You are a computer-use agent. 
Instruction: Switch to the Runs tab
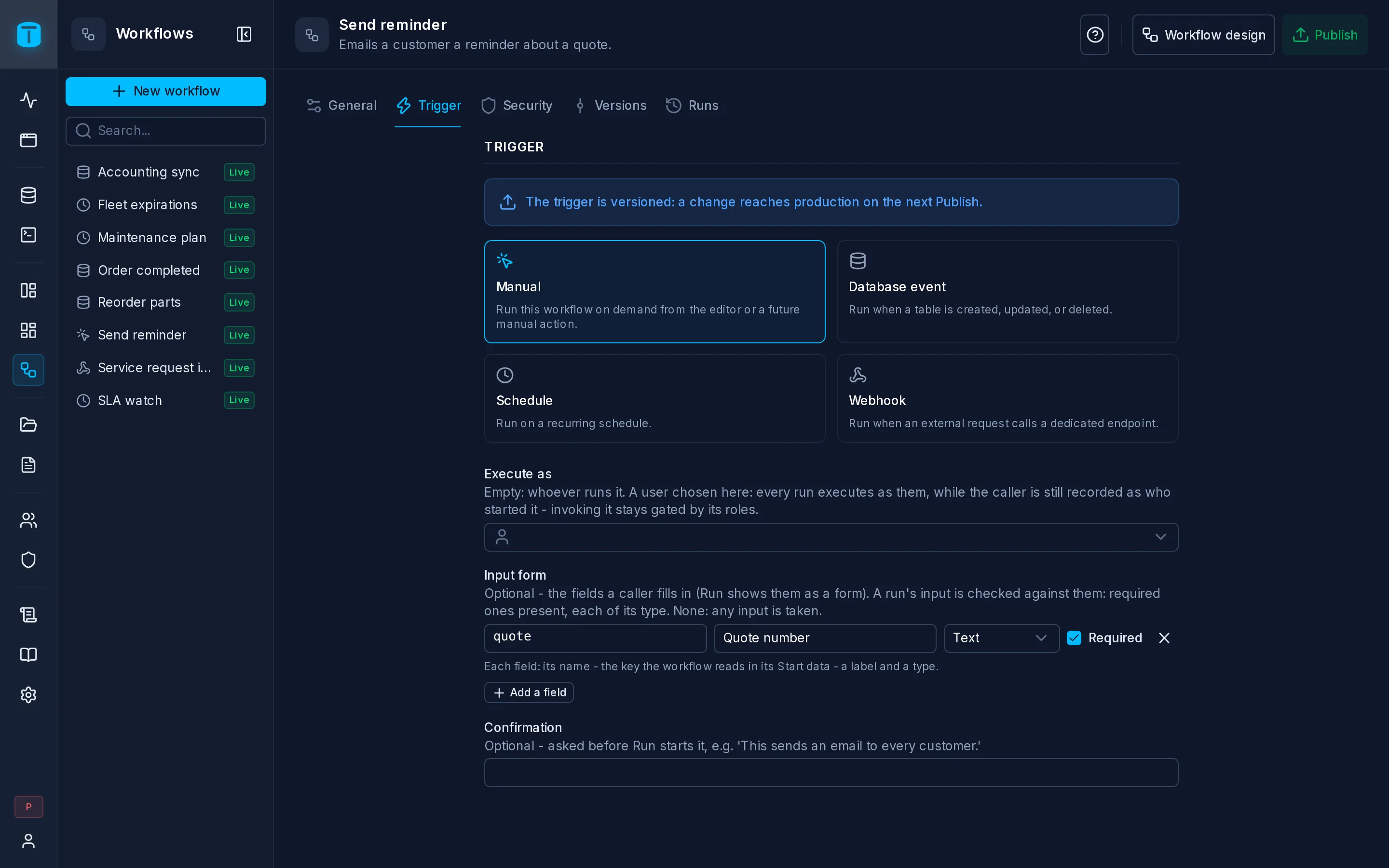[692, 106]
